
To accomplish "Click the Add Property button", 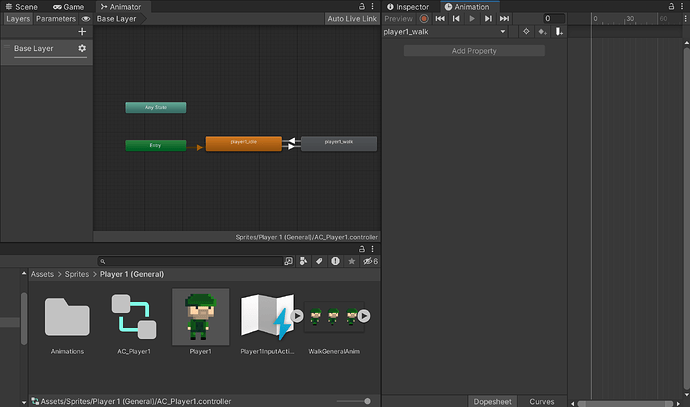I will tap(474, 50).
